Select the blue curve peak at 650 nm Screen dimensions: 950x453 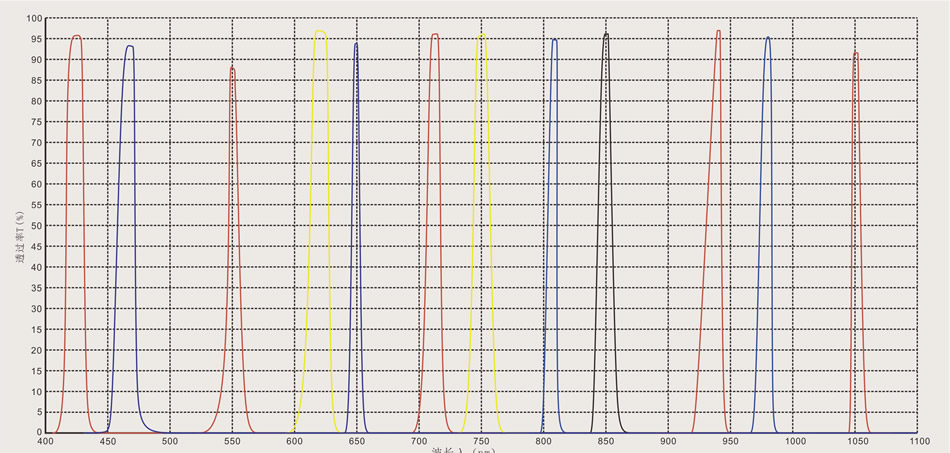[x=356, y=44]
